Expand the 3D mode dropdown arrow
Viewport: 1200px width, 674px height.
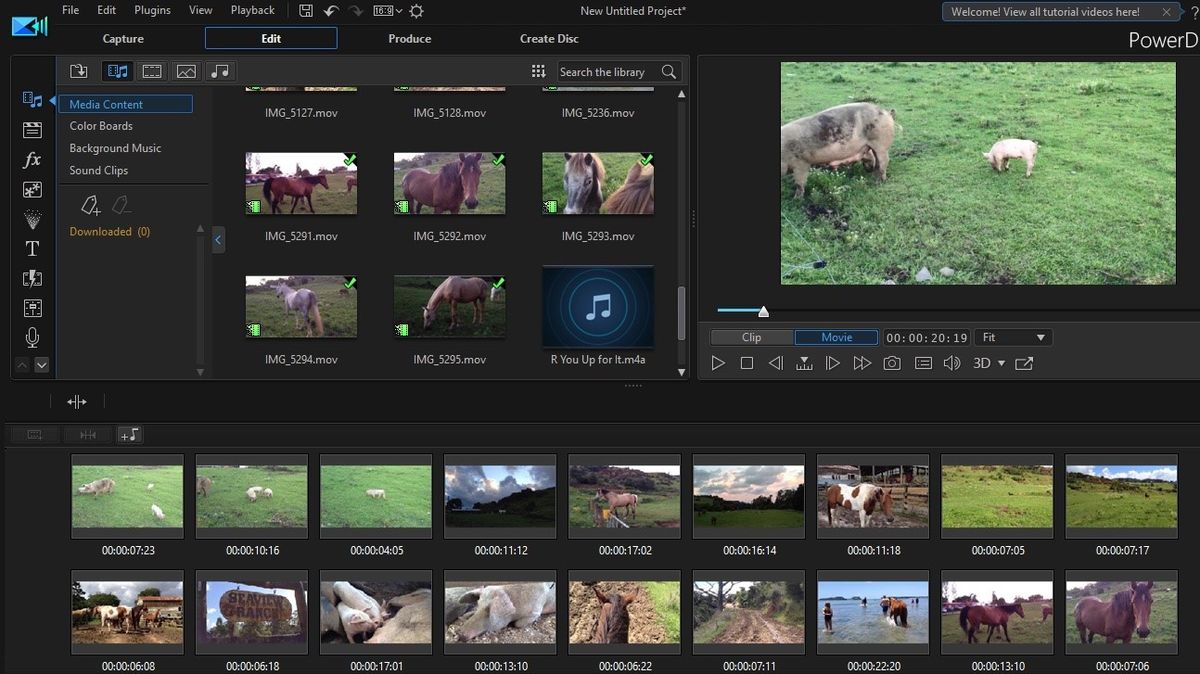tap(1001, 364)
